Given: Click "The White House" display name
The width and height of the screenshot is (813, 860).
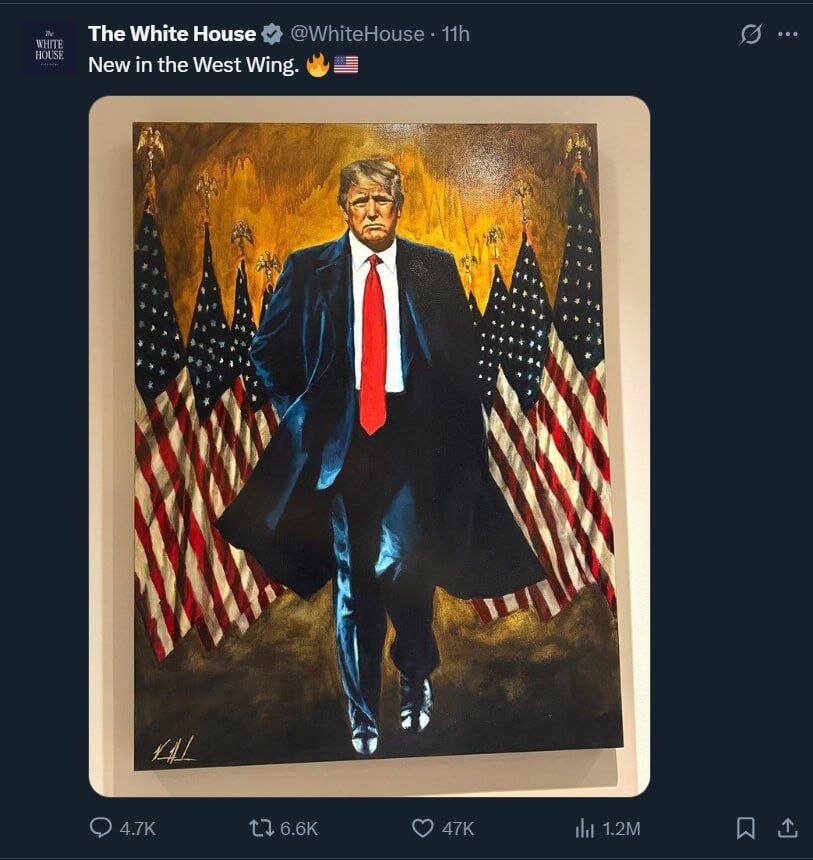Looking at the screenshot, I should point(172,34).
